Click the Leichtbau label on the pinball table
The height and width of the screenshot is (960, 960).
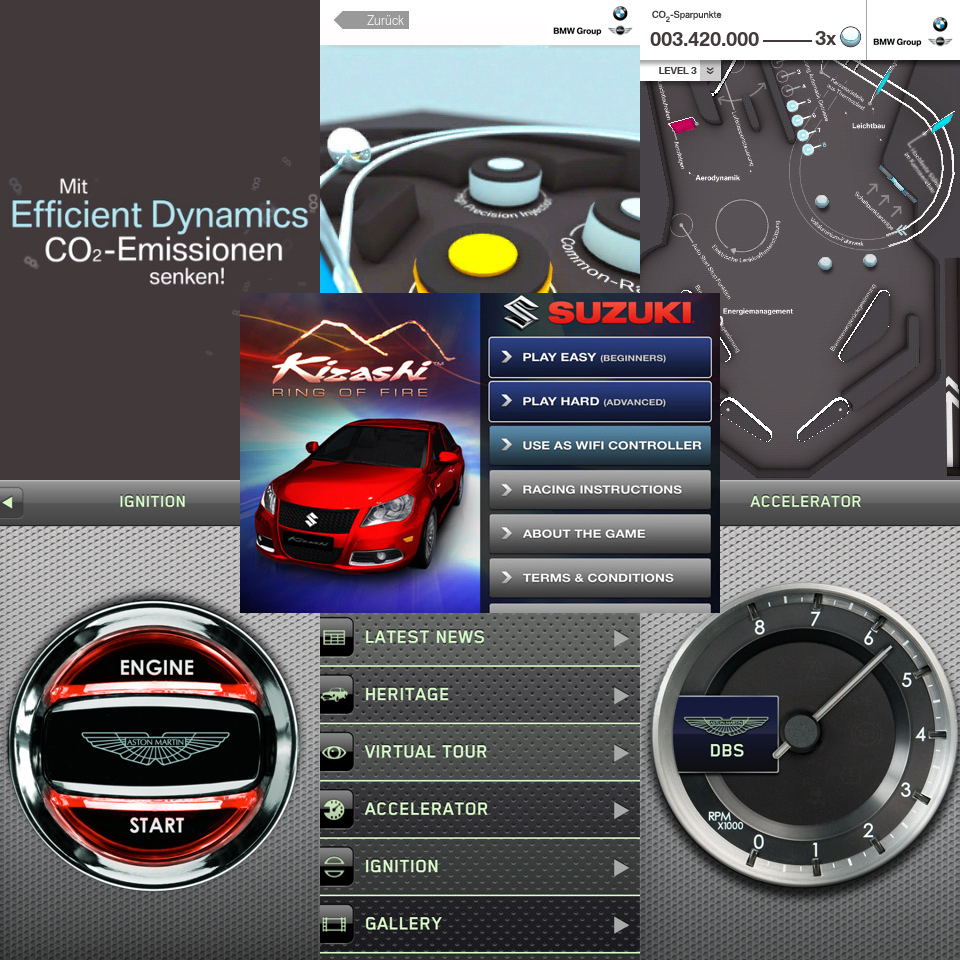tap(868, 126)
